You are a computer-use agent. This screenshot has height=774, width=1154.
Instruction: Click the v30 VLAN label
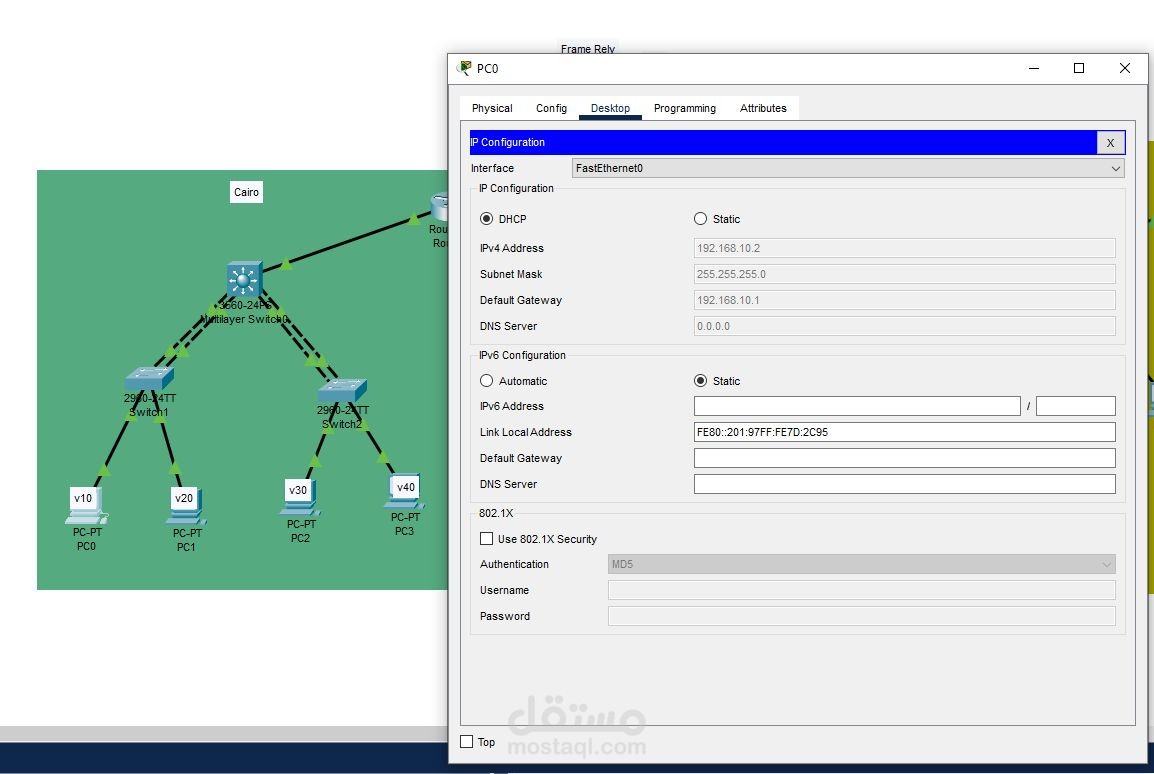(x=297, y=490)
